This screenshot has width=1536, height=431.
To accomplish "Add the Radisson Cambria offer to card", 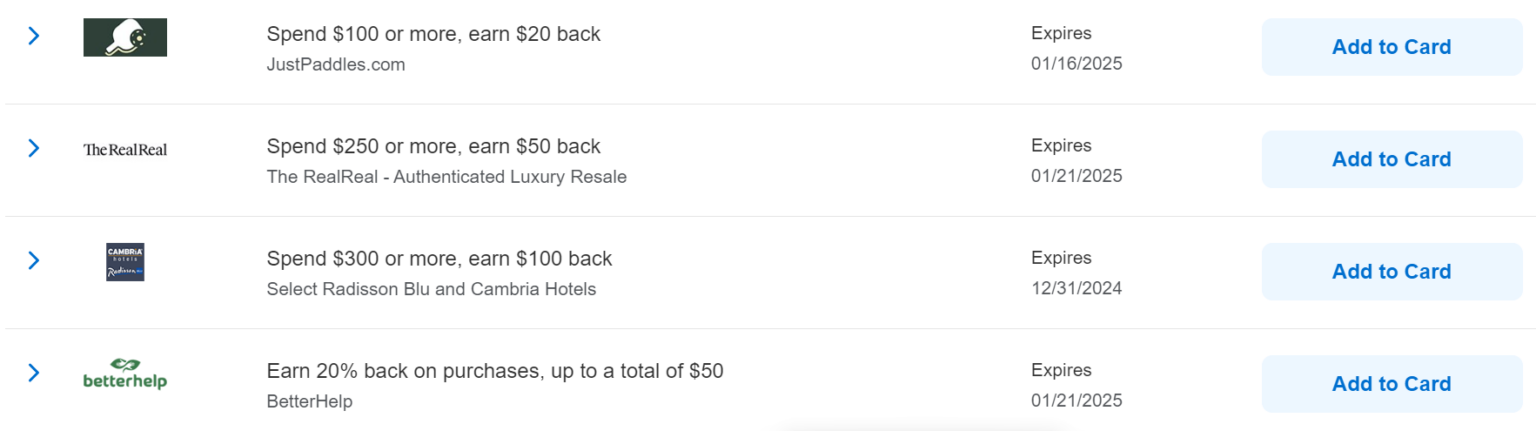I will coord(1391,271).
